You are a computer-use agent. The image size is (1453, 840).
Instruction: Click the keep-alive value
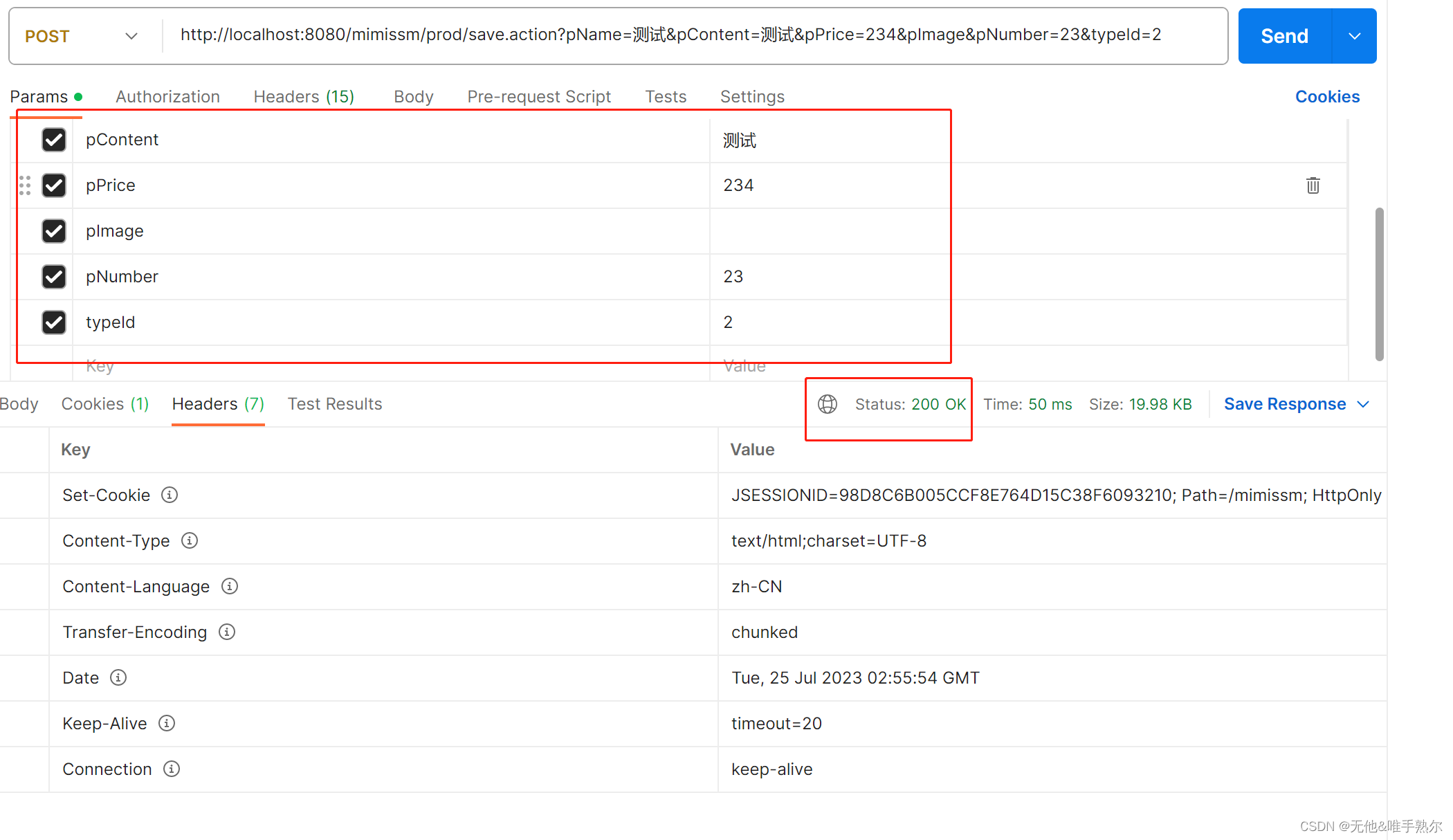[772, 769]
